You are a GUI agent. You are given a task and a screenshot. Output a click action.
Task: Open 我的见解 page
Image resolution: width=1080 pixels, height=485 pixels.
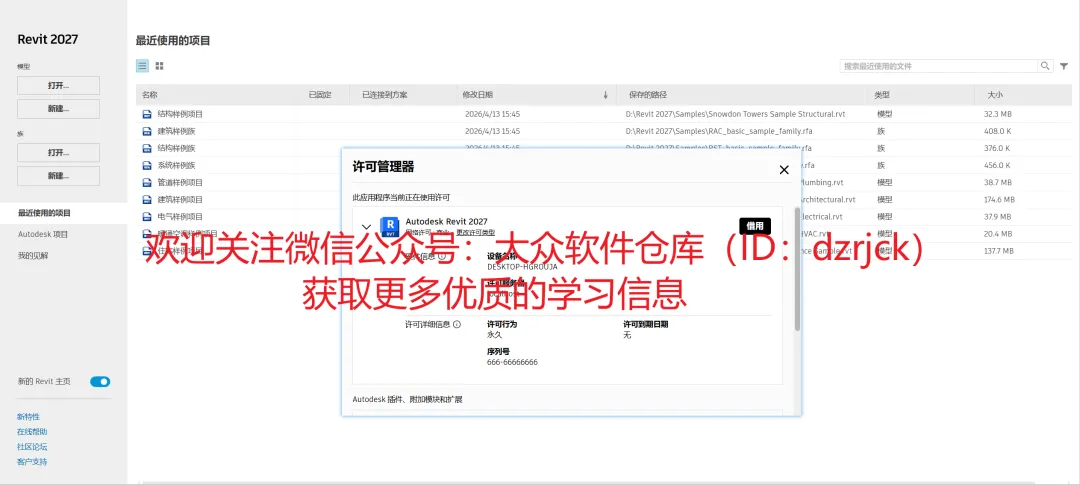(x=34, y=256)
